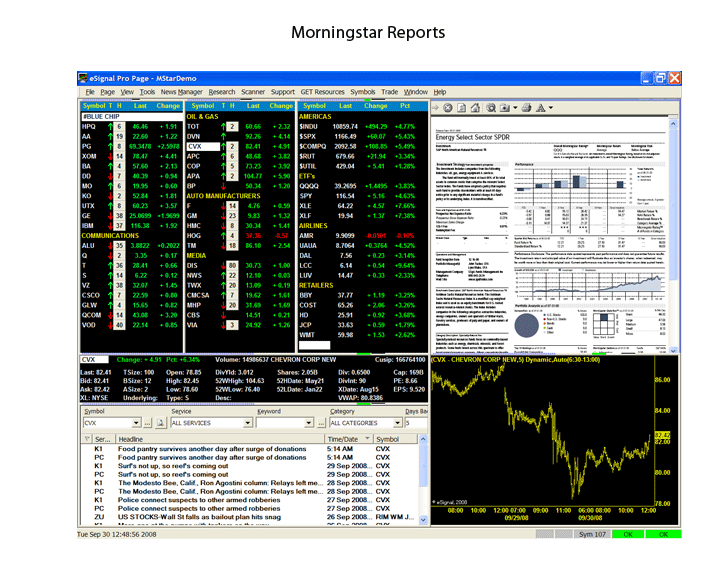Open the folder icon dropdown arrow in the report toolbar
Image resolution: width=725 pixels, height=580 pixels.
point(515,108)
